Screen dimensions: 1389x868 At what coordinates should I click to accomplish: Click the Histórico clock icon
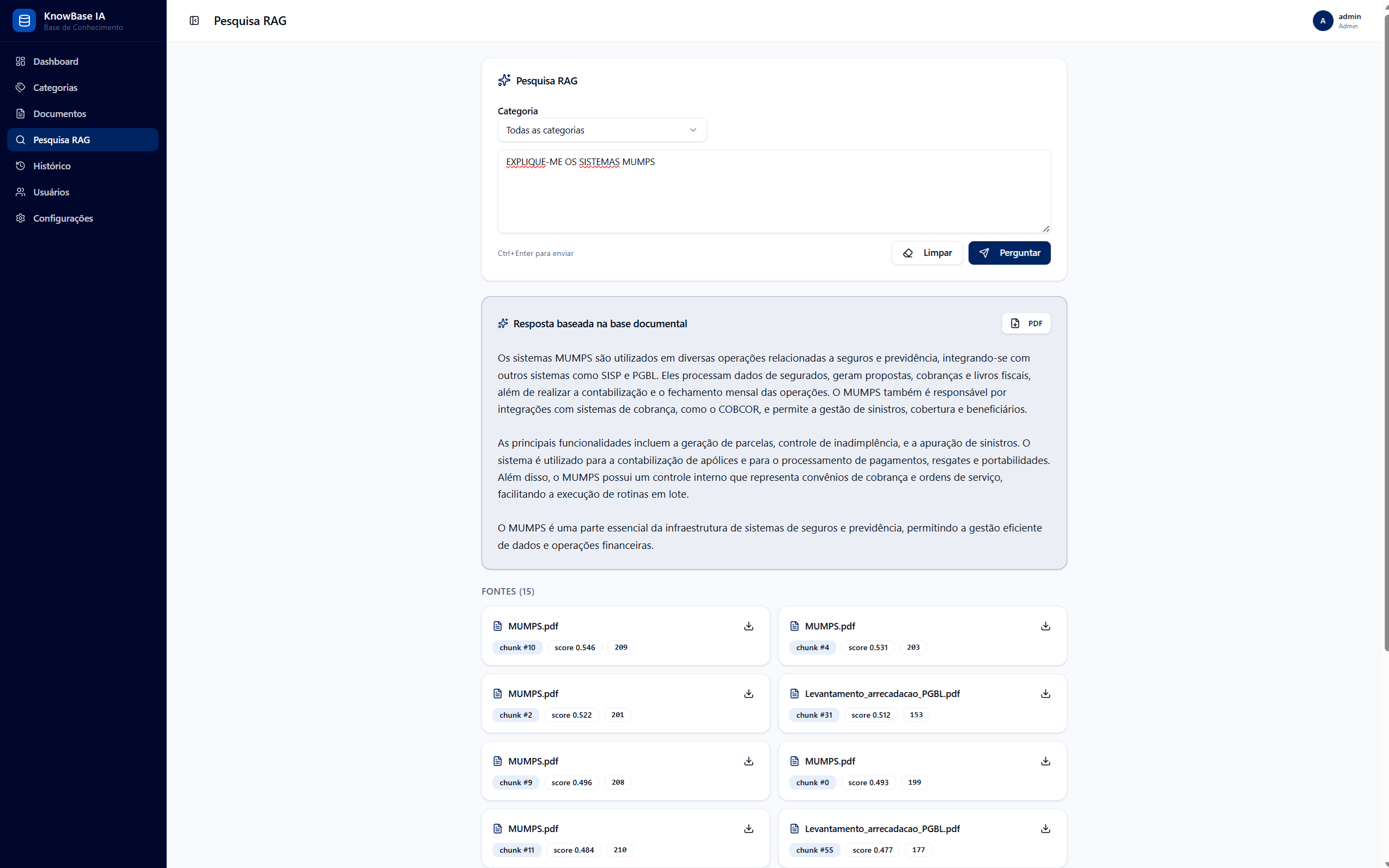coord(21,166)
